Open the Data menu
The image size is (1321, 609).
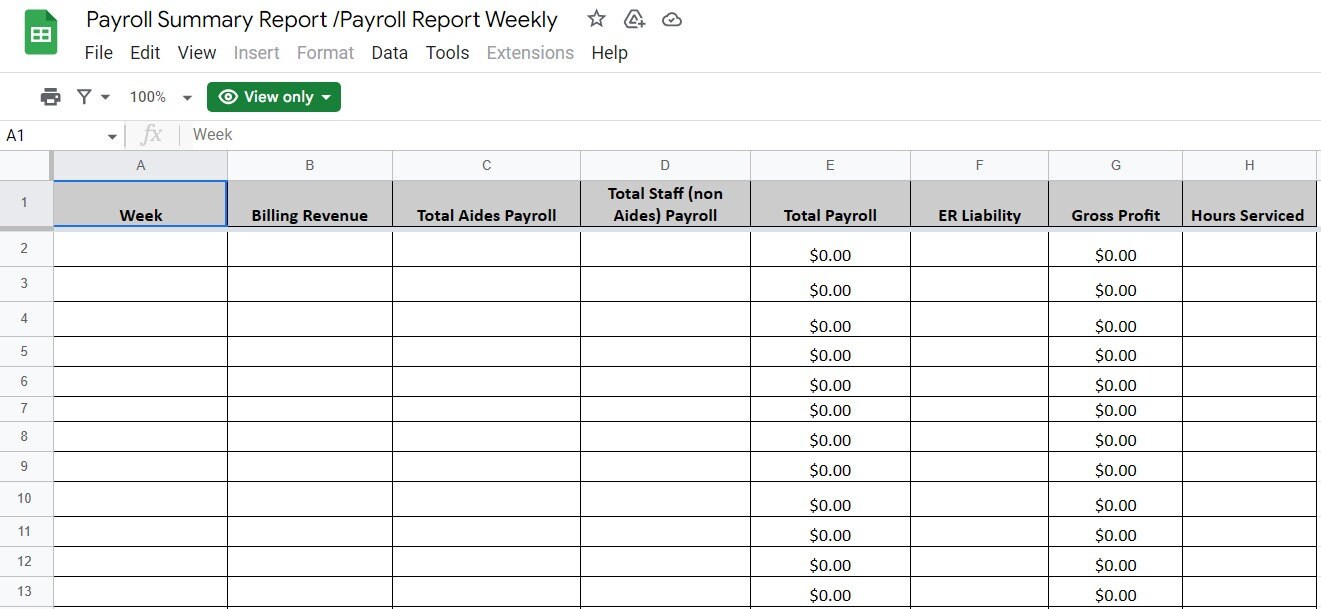click(x=389, y=53)
